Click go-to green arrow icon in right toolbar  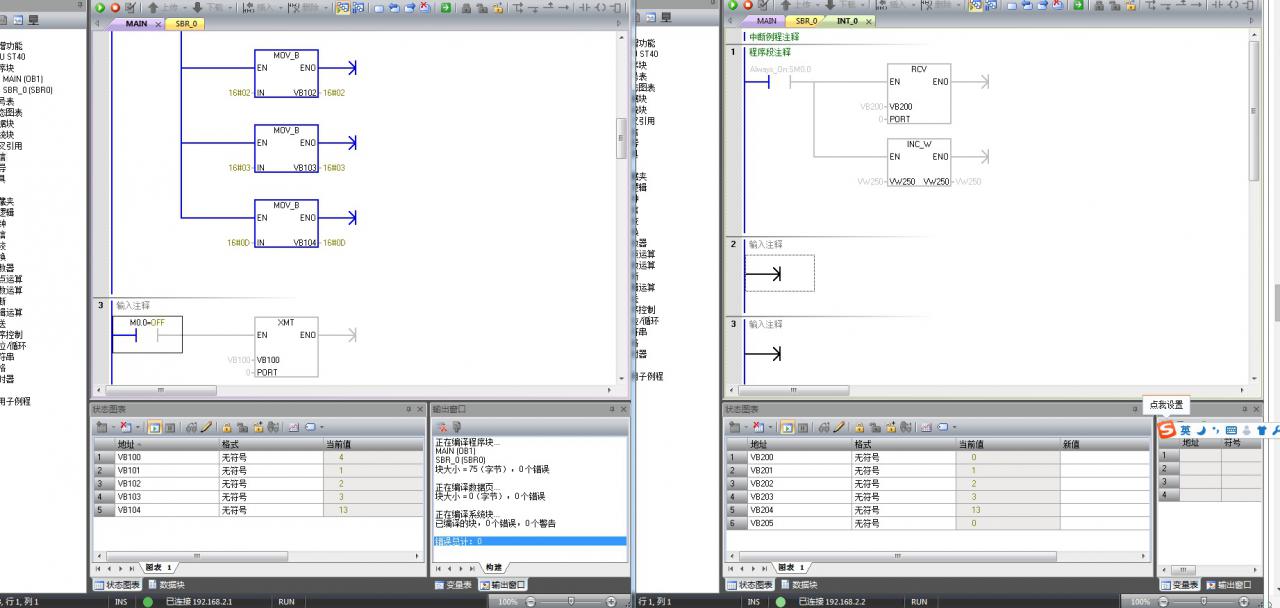coord(1079,6)
